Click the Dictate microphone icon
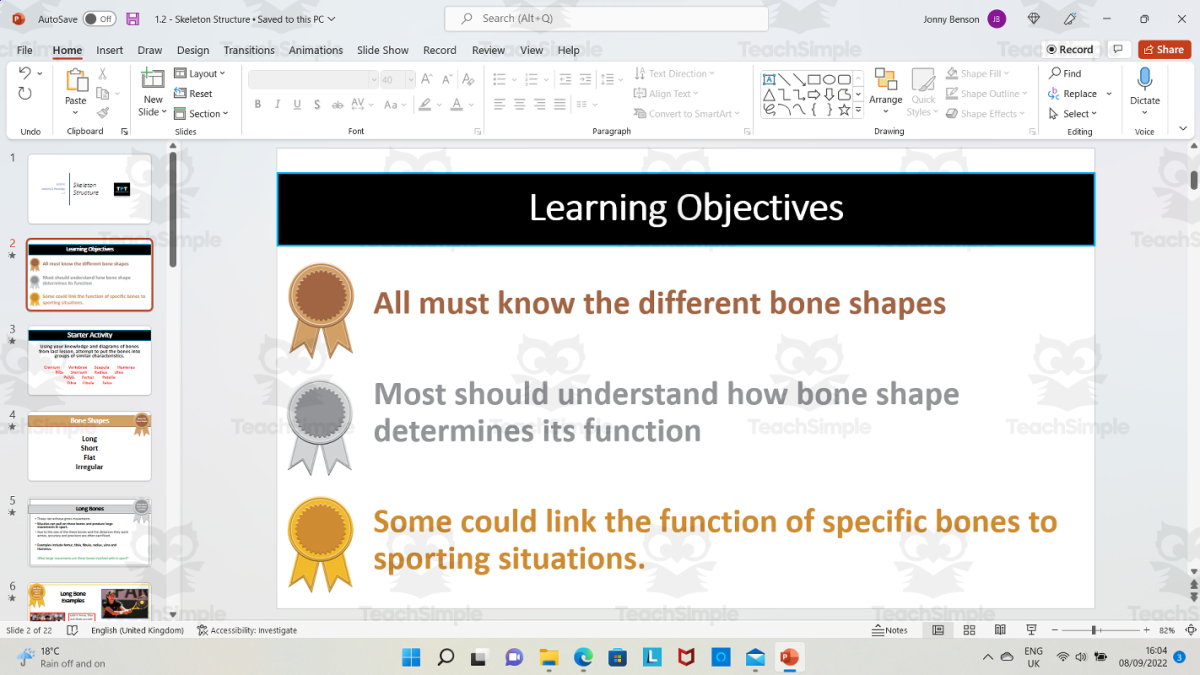Viewport: 1200px width, 675px height. 1145,80
